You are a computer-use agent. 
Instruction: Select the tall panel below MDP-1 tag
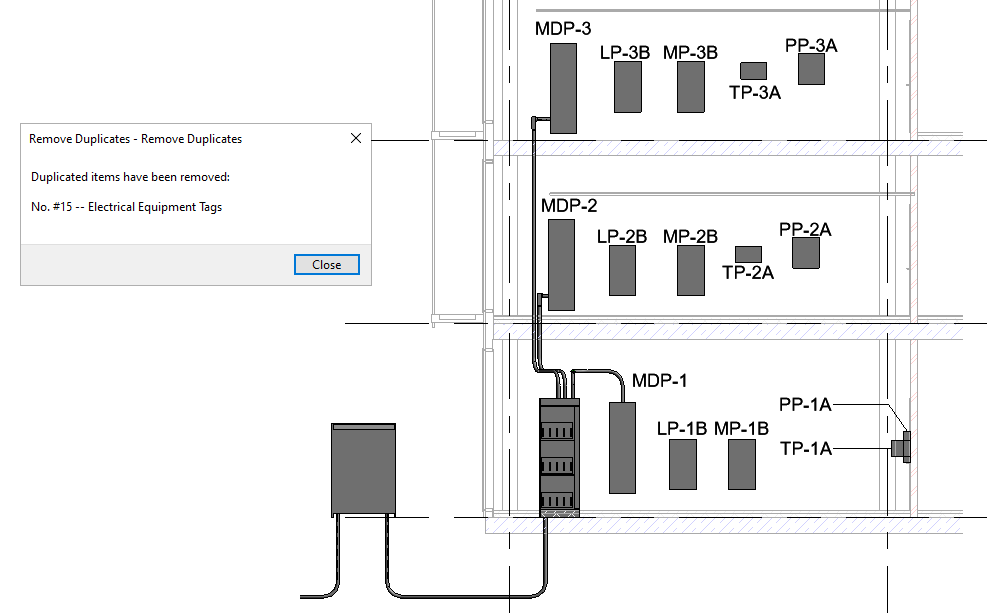[622, 447]
